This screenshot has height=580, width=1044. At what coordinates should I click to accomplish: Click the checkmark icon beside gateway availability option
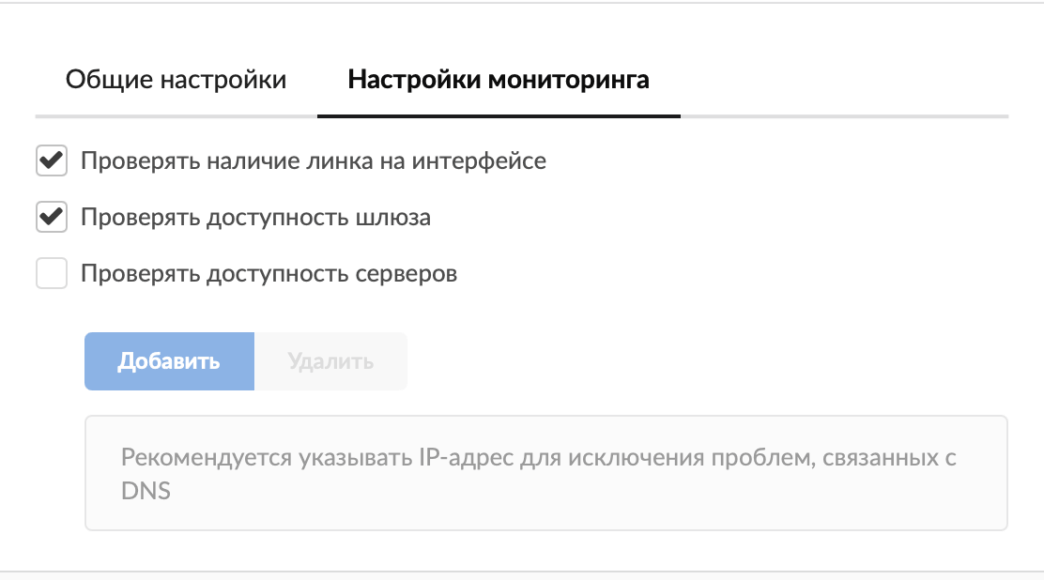(51, 217)
